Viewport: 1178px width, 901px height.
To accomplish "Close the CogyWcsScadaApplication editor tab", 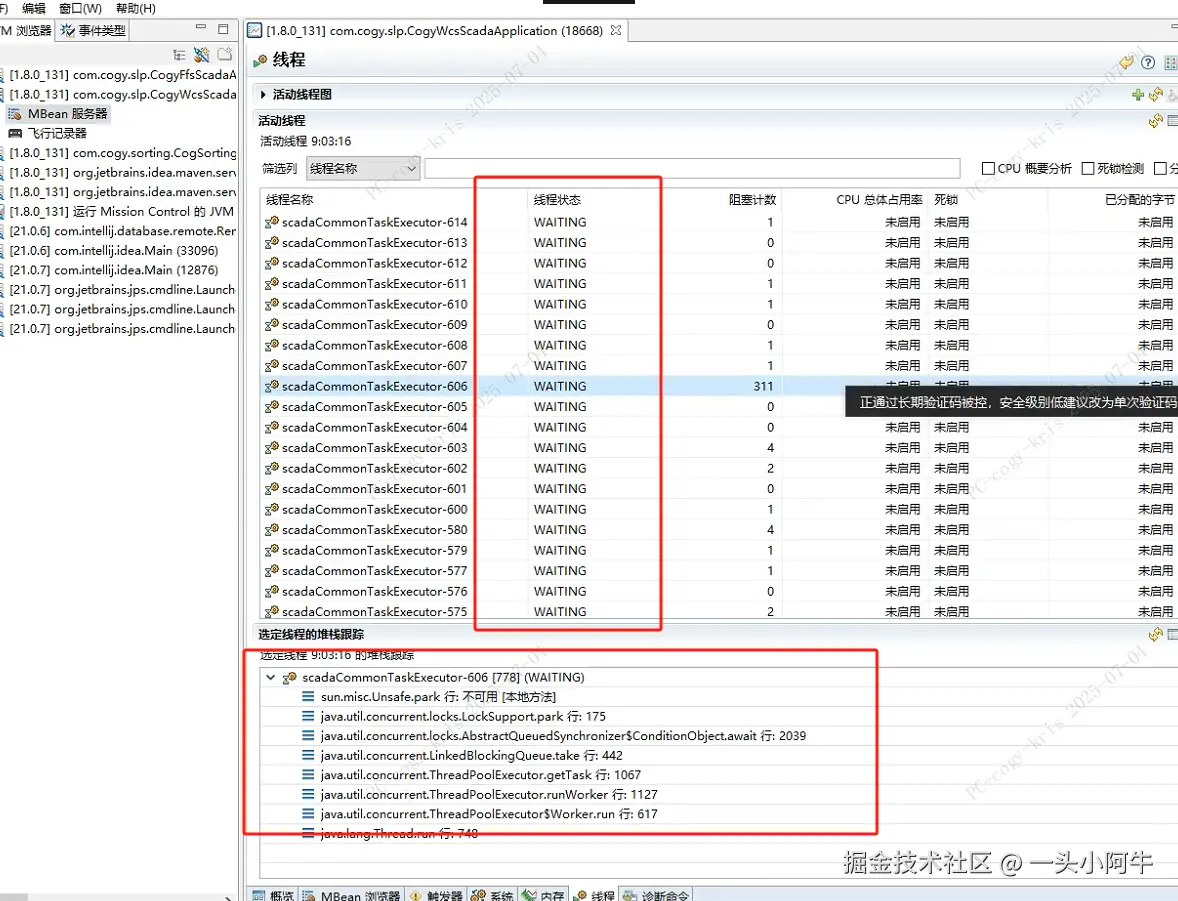I will point(616,31).
